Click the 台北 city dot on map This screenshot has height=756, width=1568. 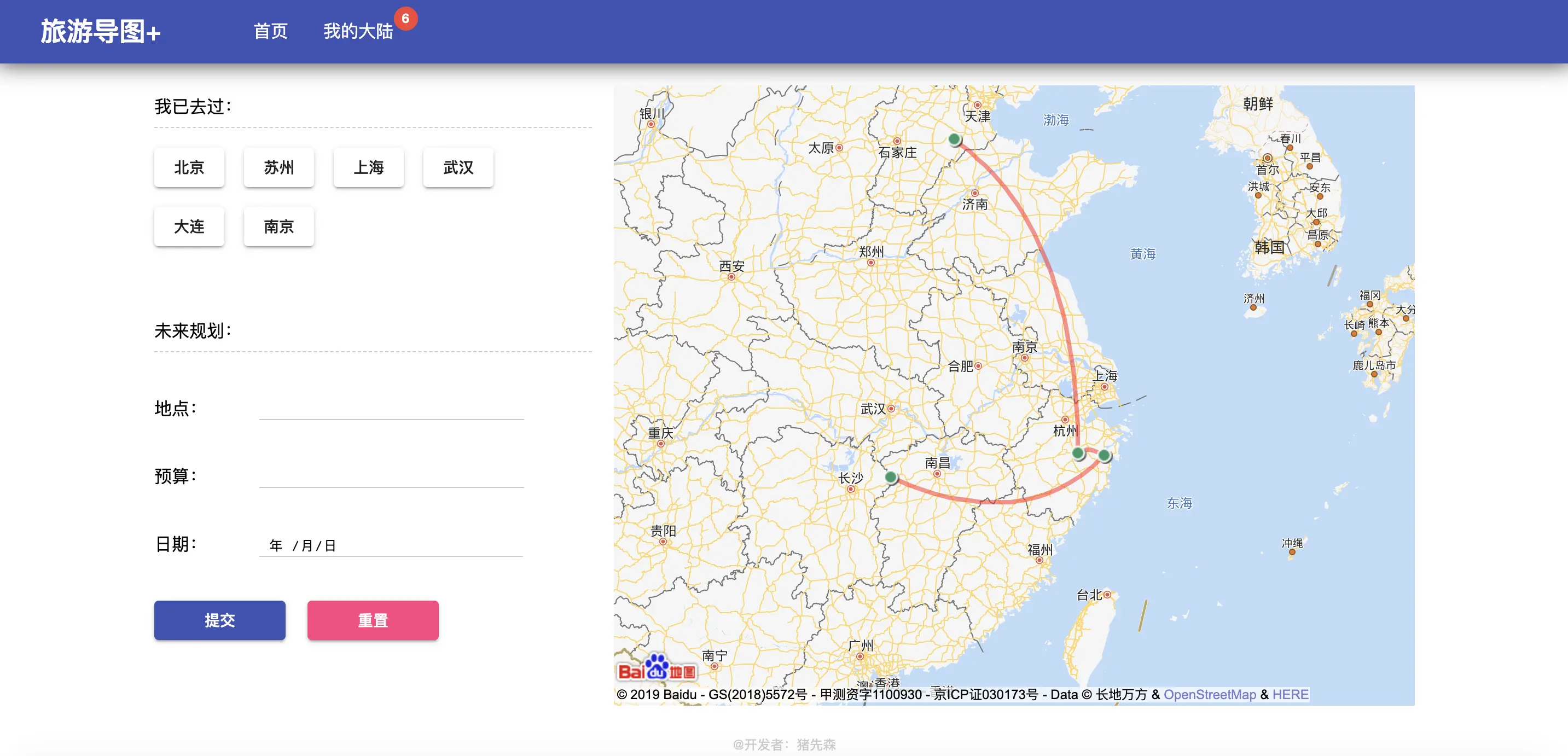(x=1107, y=595)
